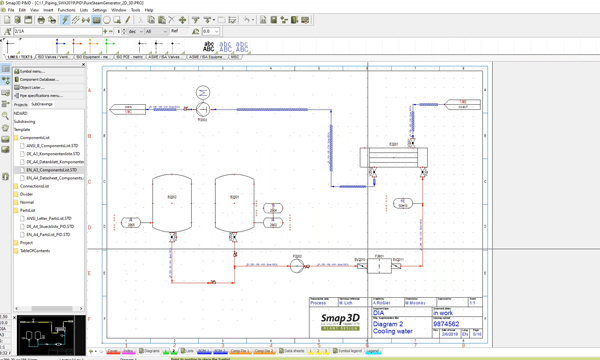The height and width of the screenshot is (360, 600).
Task: Select the pencil draw tool
Action: click(128, 20)
